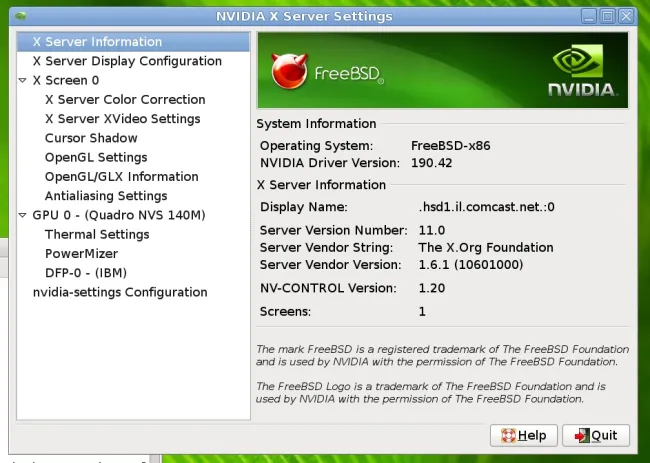
Task: Open Thermal Settings
Action: coord(97,234)
